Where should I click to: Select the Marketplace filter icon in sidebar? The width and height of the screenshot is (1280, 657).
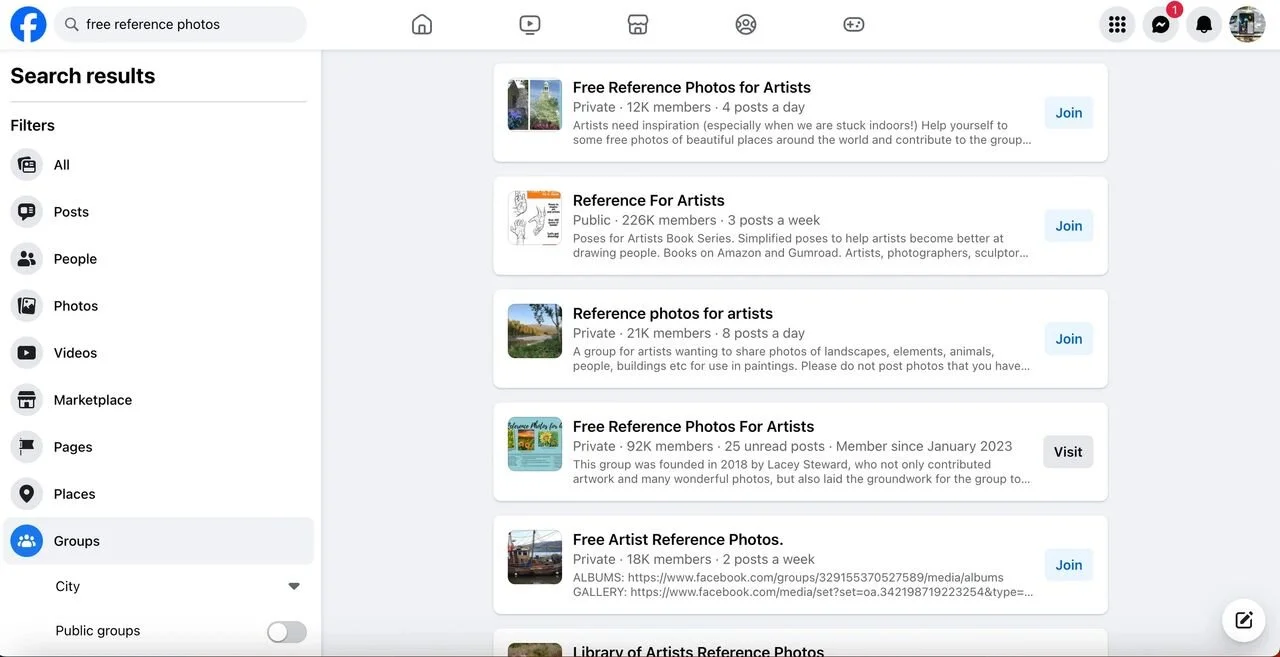pyautogui.click(x=27, y=400)
